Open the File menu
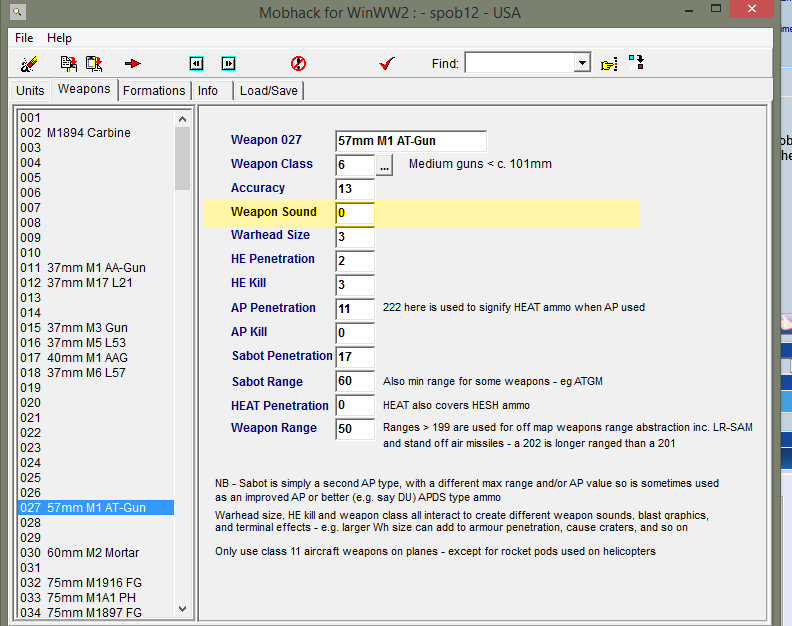The image size is (792, 626). (x=24, y=38)
